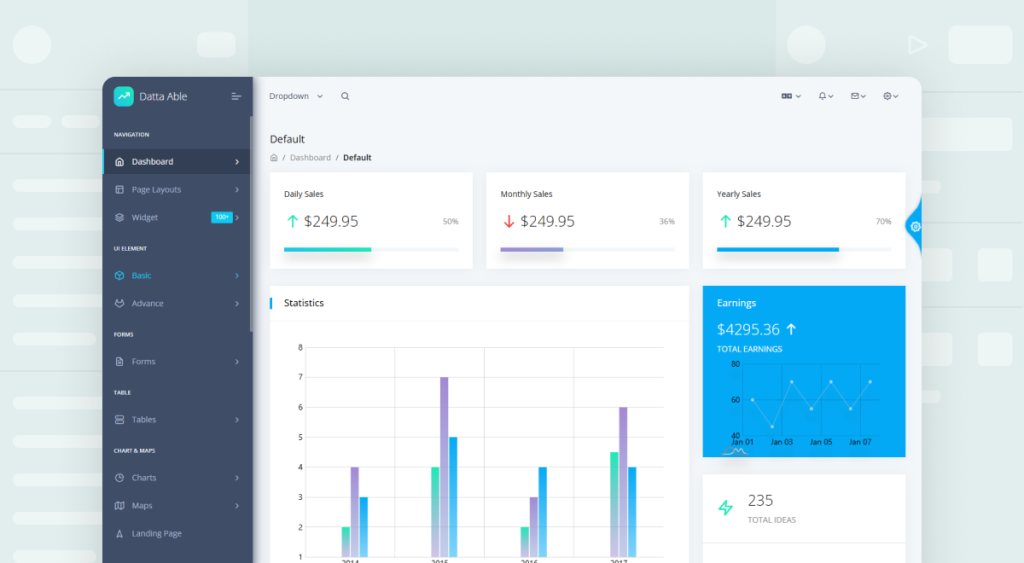Click the Yearly Sales green up arrow

(725, 221)
